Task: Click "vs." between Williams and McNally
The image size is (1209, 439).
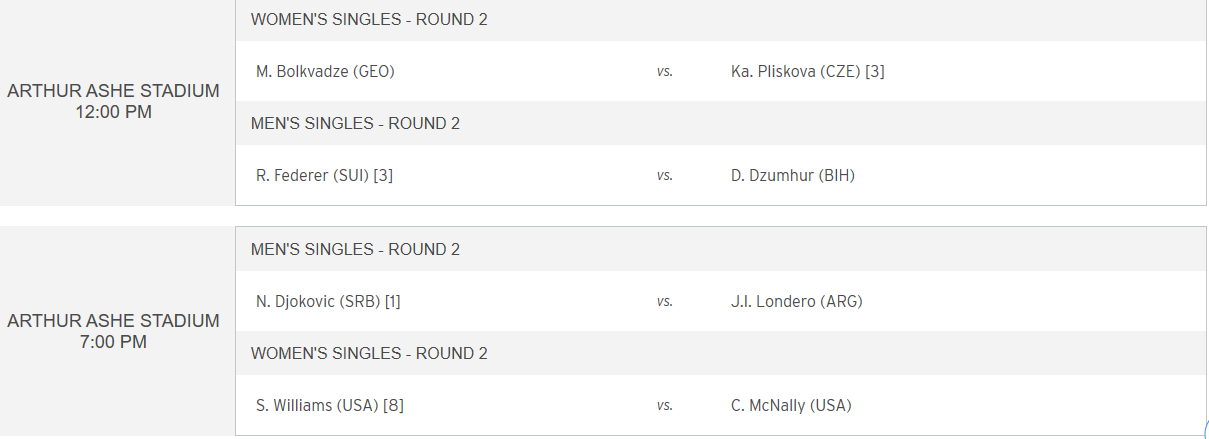Action: [664, 406]
